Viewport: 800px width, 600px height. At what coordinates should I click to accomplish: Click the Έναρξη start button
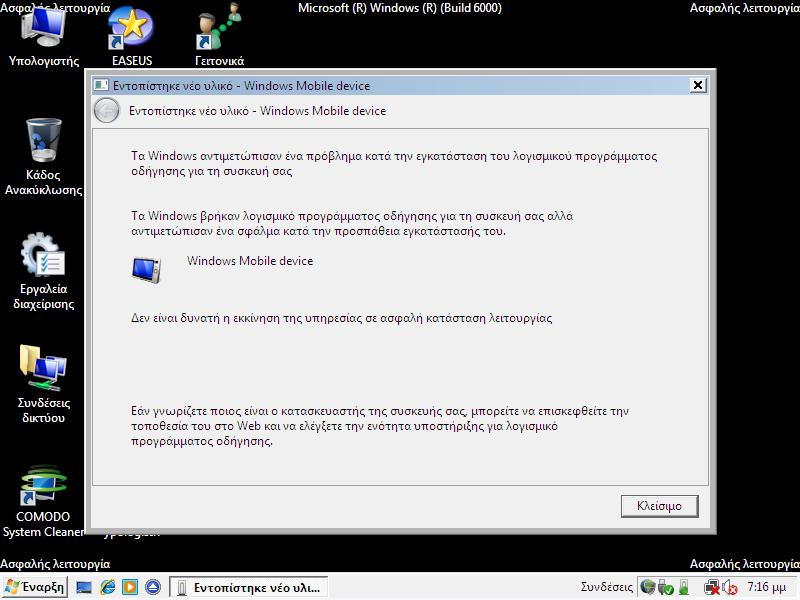pyautogui.click(x=35, y=587)
